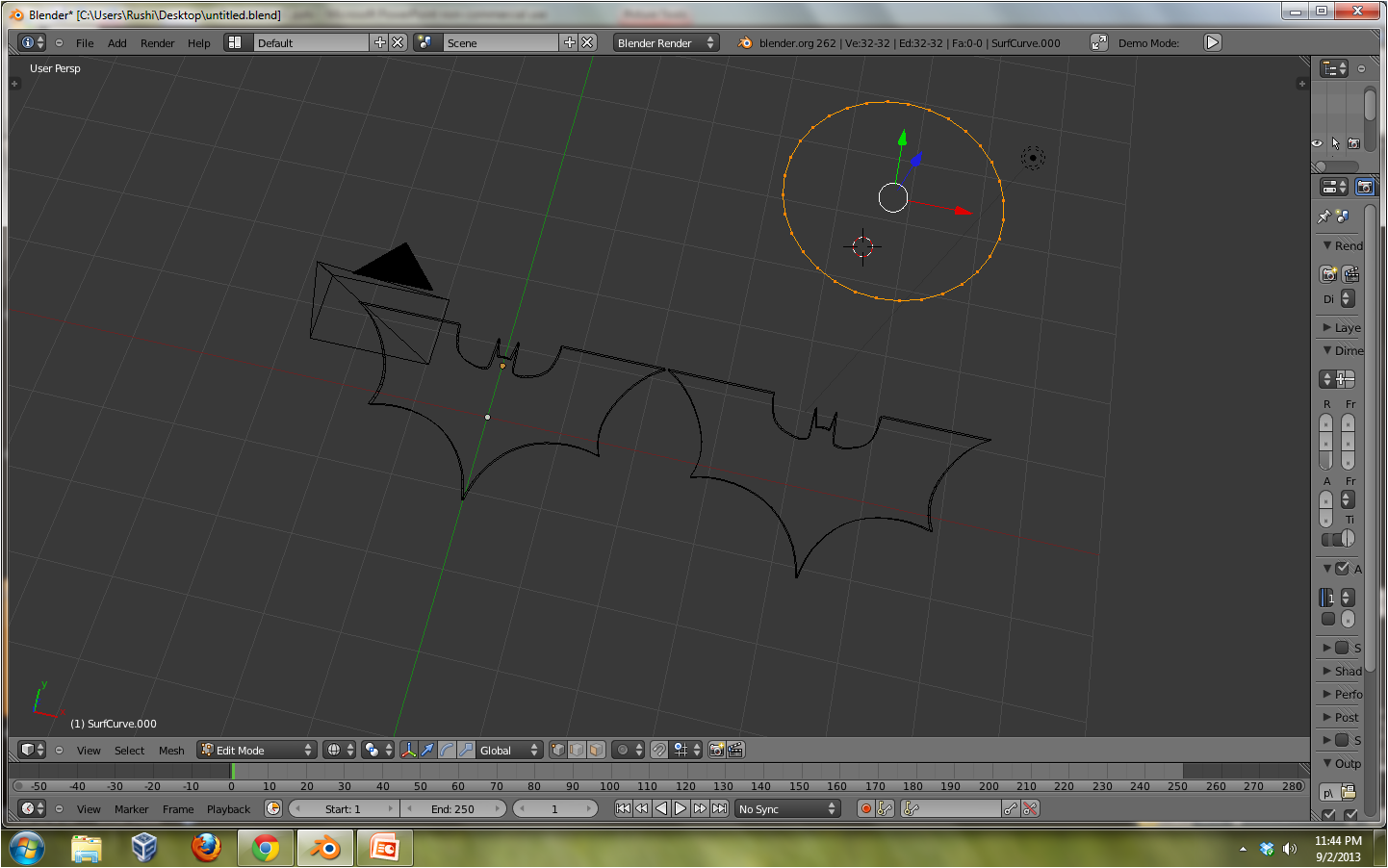Toggle the 3D manipulator widget
Screen dimensions: 1388x868
coord(408,750)
